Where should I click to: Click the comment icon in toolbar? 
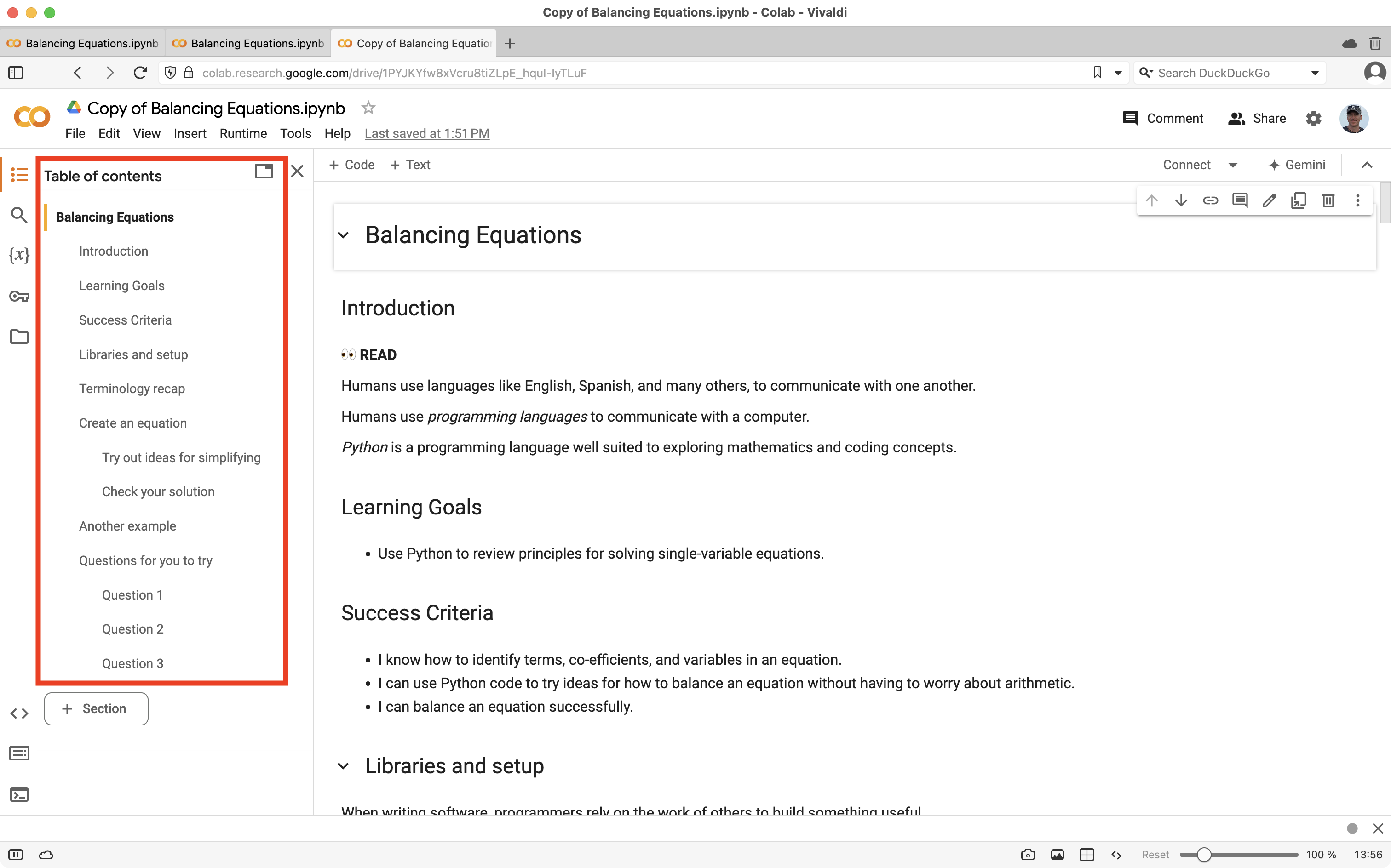coord(1240,200)
